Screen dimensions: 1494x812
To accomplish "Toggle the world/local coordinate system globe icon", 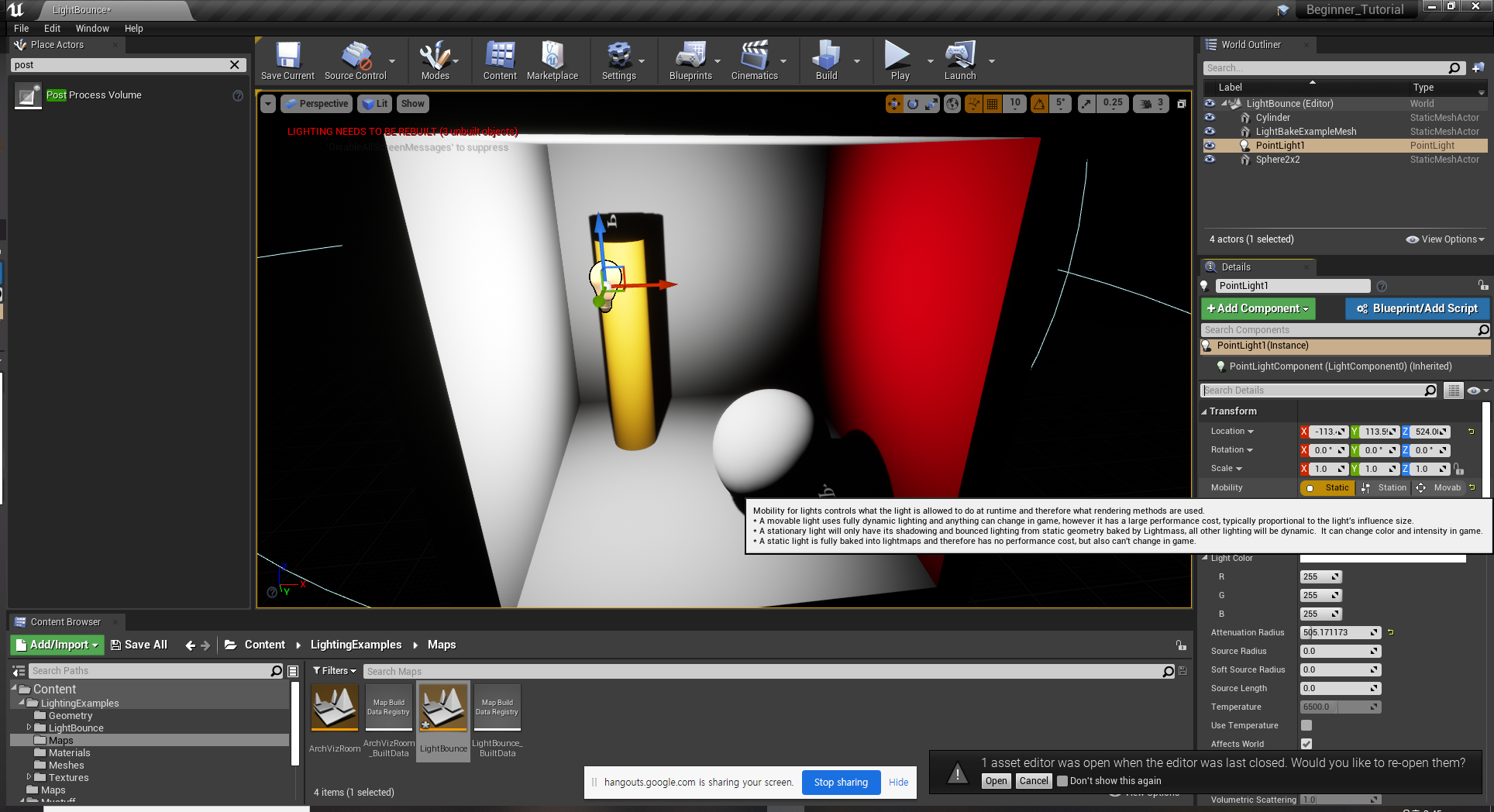I will [952, 104].
